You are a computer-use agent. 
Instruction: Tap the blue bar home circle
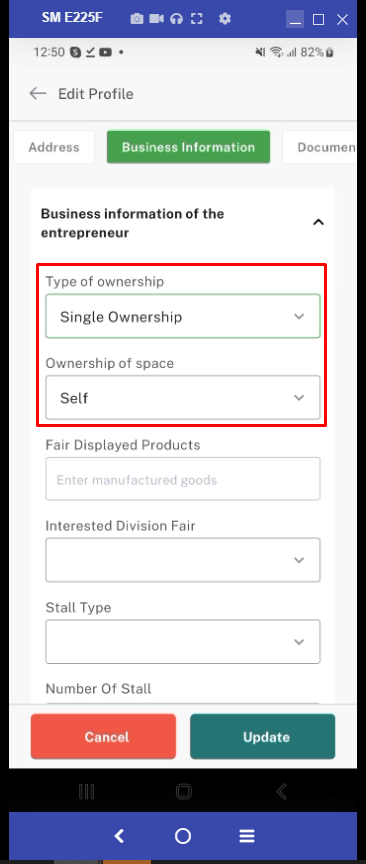(x=183, y=836)
